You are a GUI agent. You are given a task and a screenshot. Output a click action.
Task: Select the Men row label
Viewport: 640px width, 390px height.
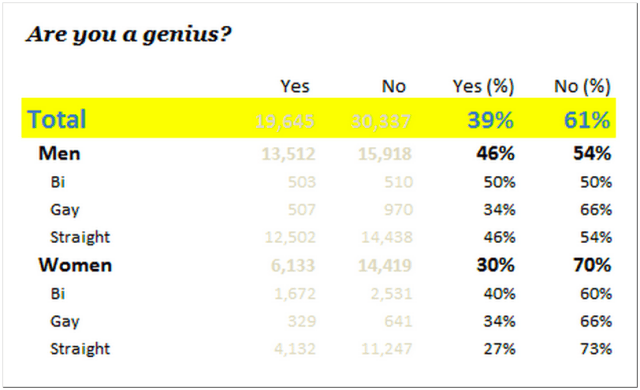pos(59,154)
